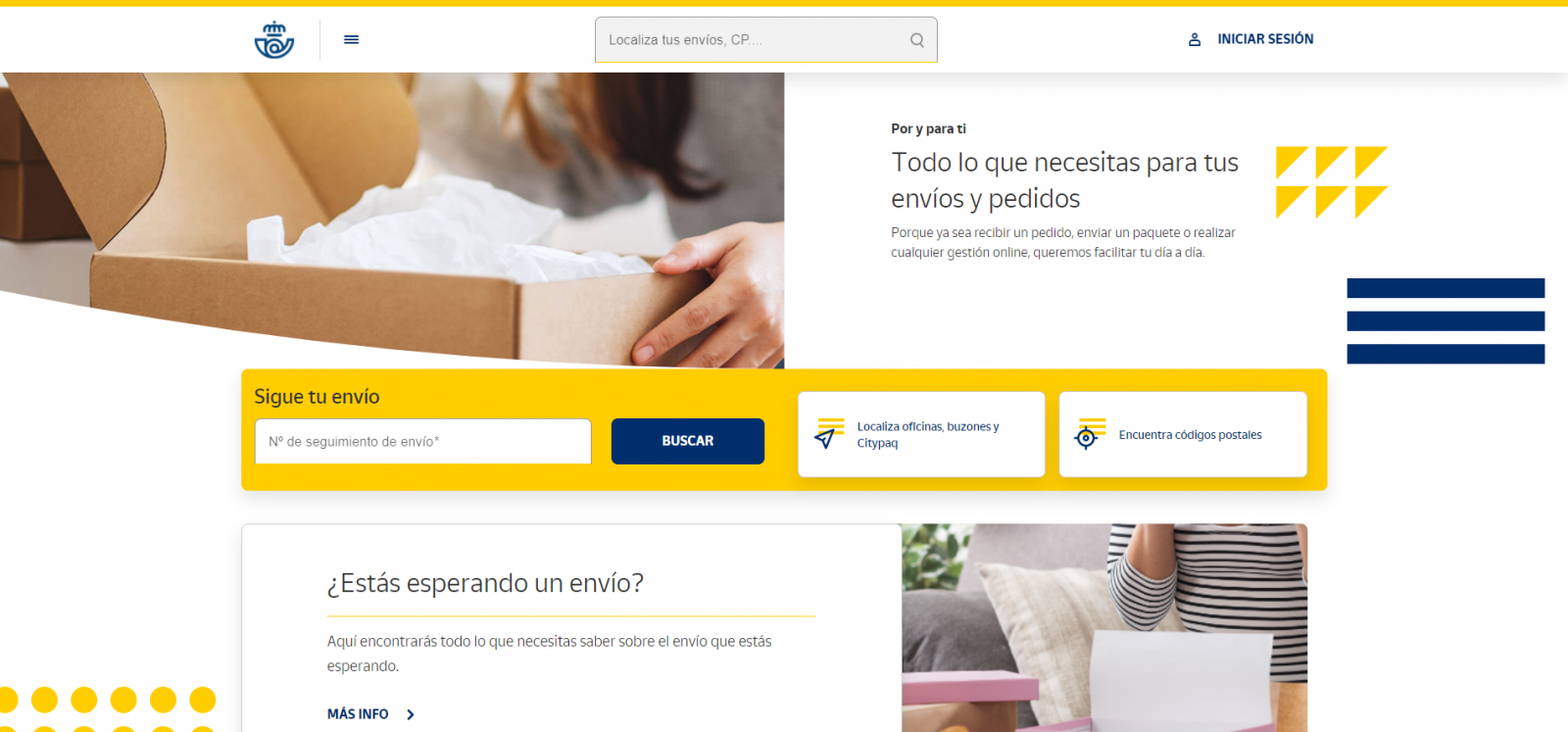The width and height of the screenshot is (1568, 732).
Task: Click the yellow triangles decorative graphic
Action: (x=1331, y=182)
